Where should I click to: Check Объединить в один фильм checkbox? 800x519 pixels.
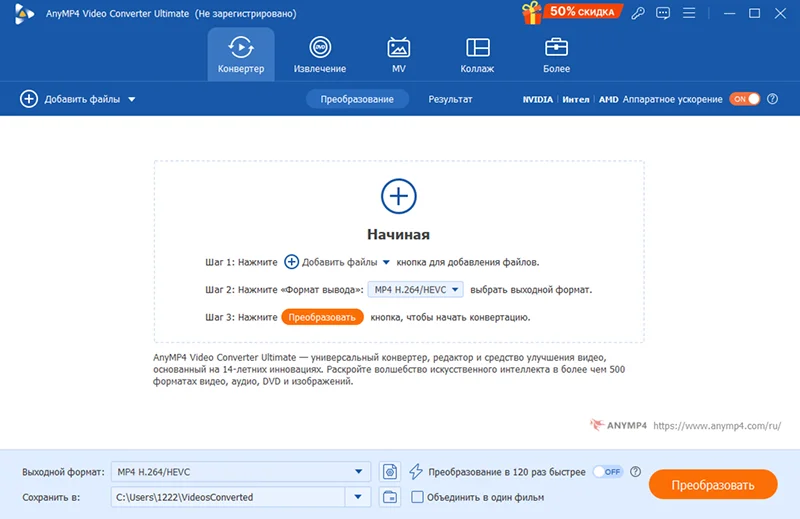click(417, 497)
